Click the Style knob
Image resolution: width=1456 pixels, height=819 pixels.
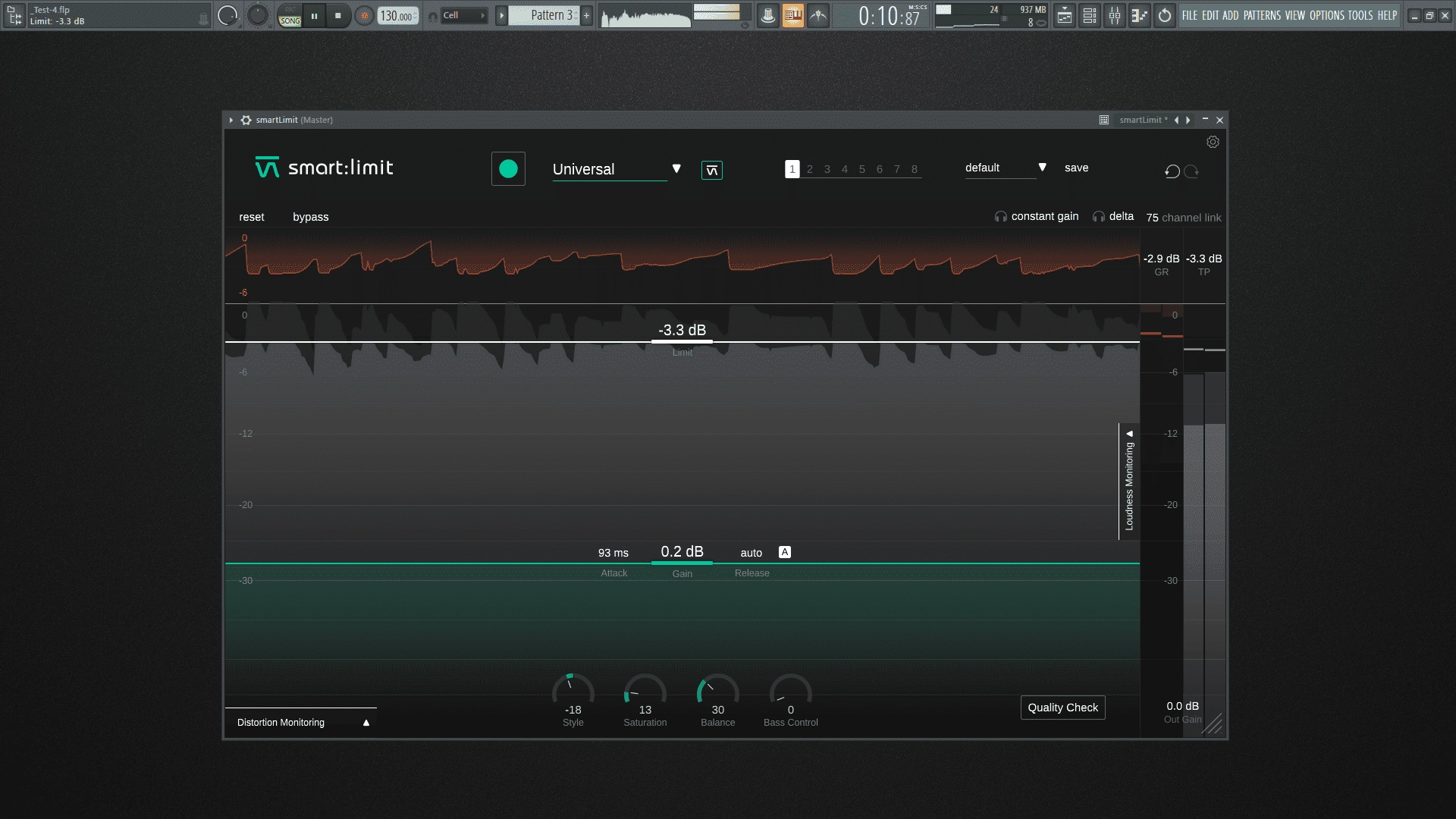[573, 690]
